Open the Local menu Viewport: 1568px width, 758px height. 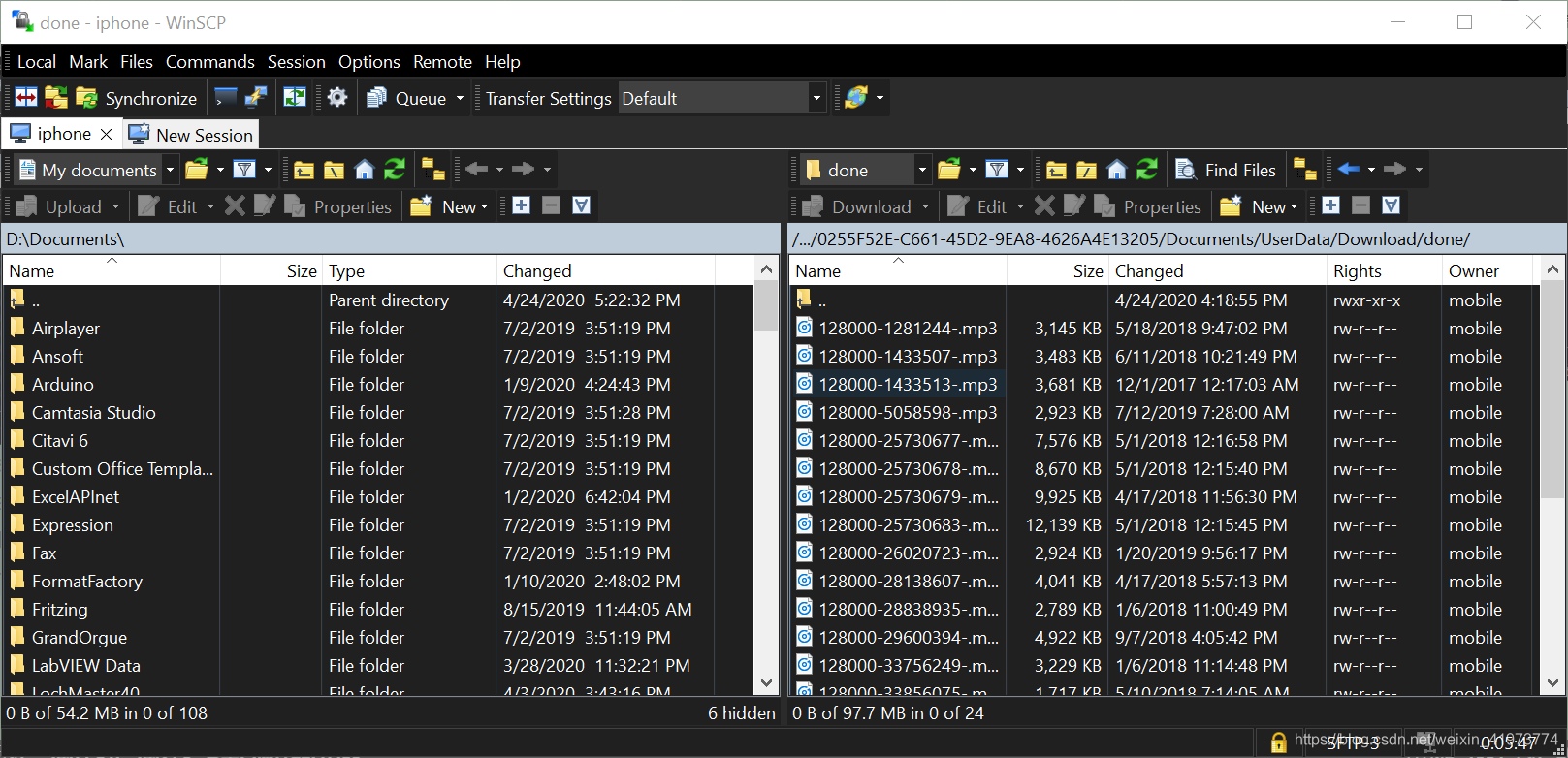(x=37, y=61)
